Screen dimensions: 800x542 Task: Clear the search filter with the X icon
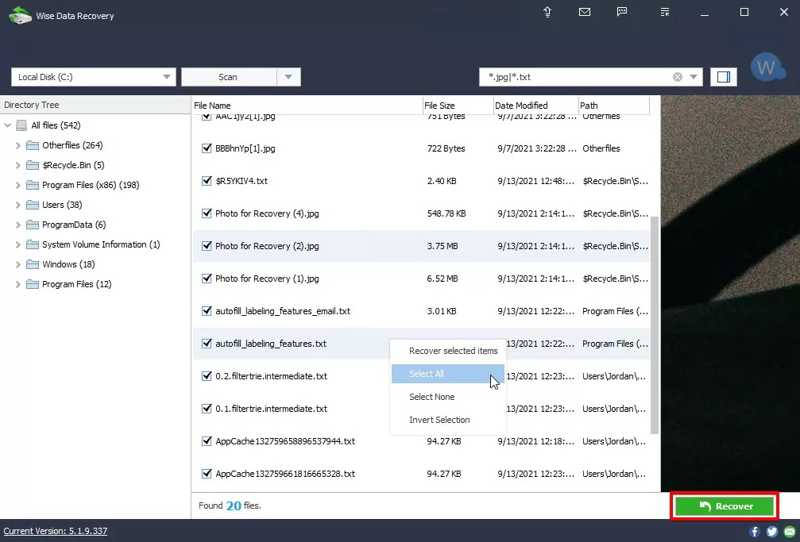(678, 77)
